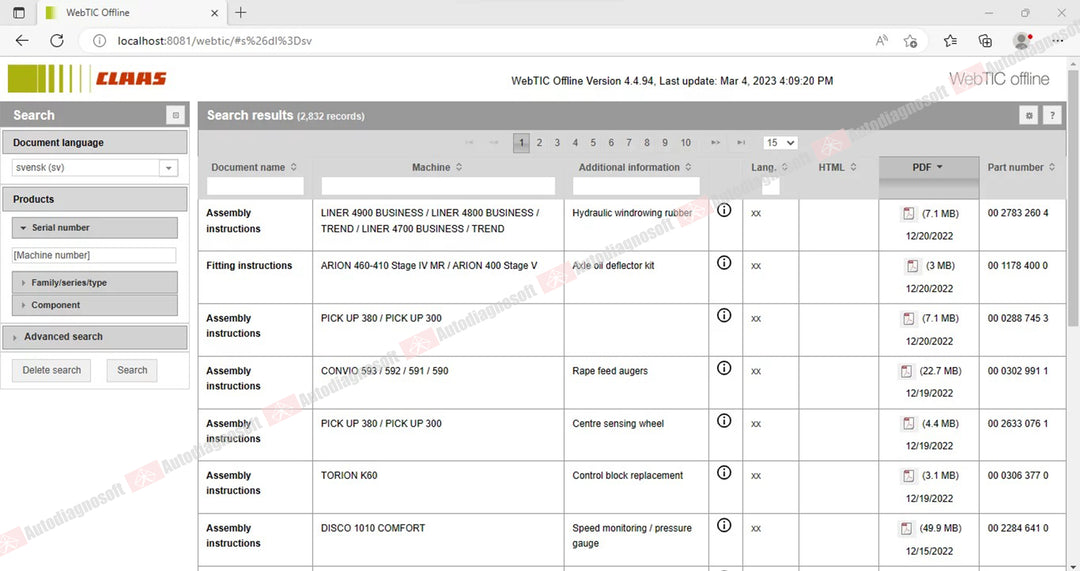The height and width of the screenshot is (571, 1080).
Task: Open PDF icon for part 00 0288 745 3
Action: click(x=908, y=318)
